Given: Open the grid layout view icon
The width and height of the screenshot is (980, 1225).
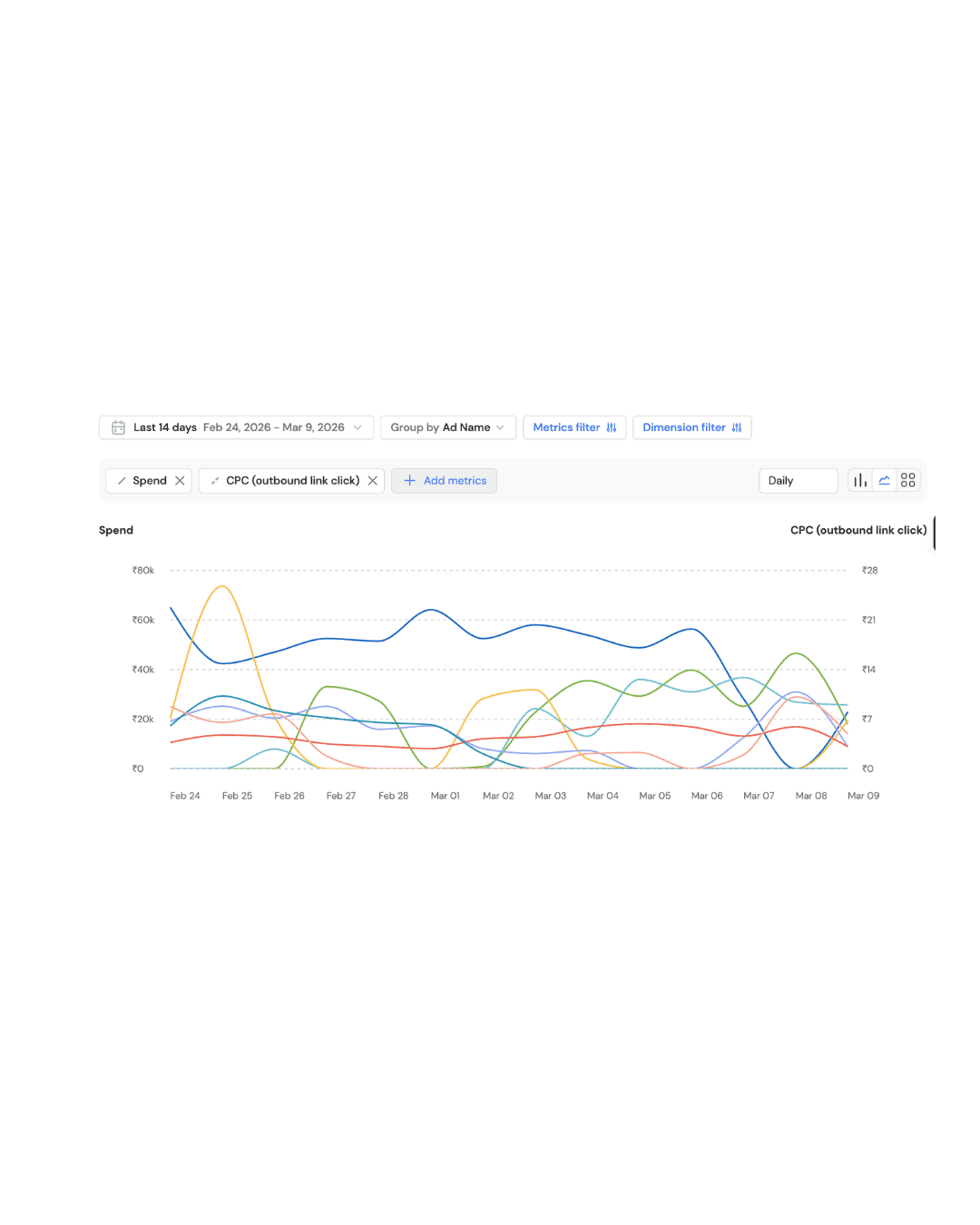Looking at the screenshot, I should click(908, 479).
